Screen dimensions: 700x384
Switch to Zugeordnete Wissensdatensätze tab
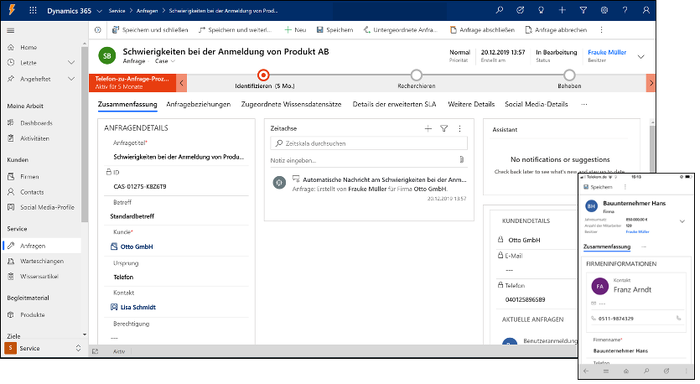[x=291, y=104]
